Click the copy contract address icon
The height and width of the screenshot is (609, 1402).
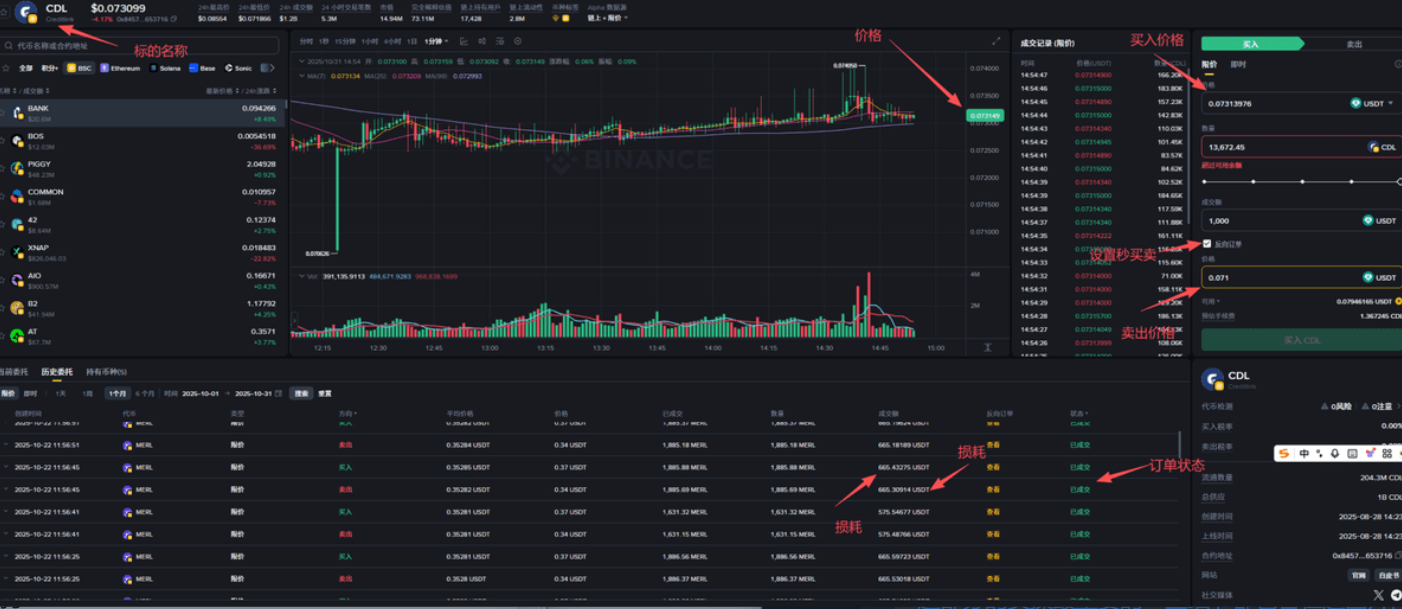coord(174,19)
